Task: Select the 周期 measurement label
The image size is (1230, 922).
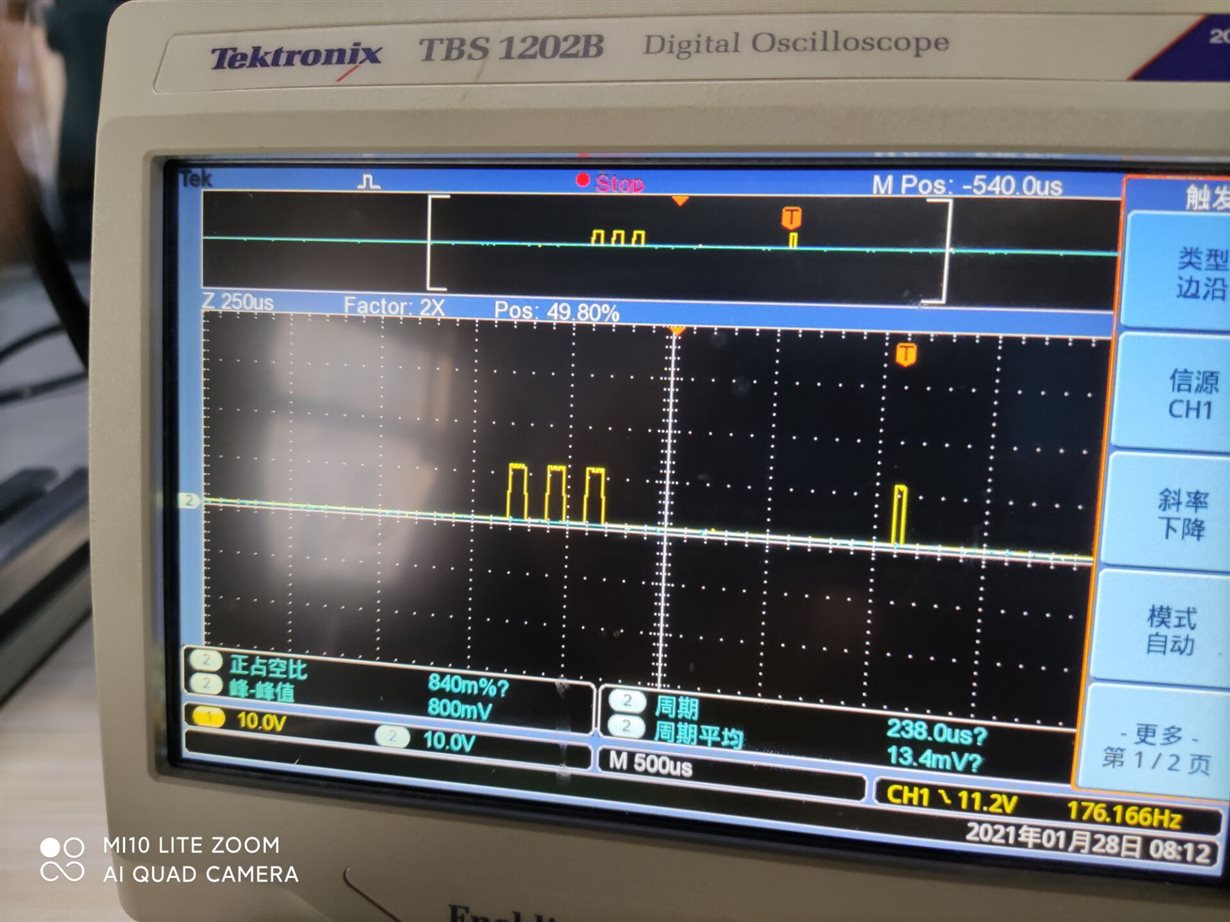Action: [677, 706]
